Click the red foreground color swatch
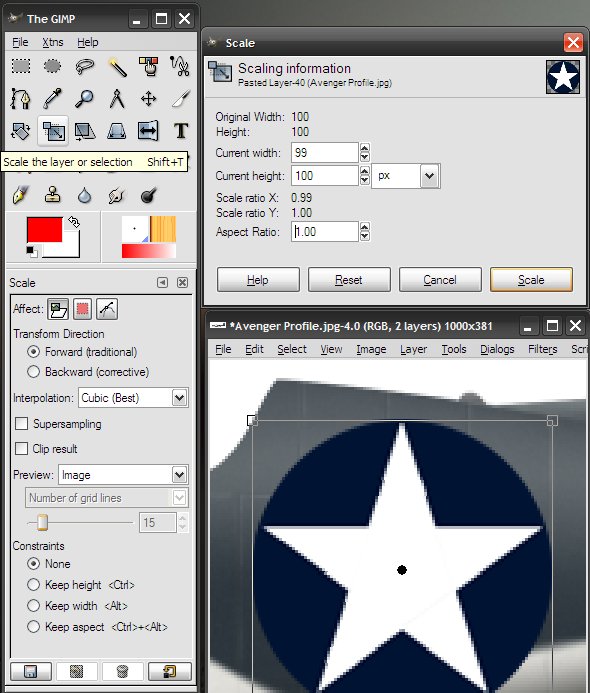590x693 pixels. [x=44, y=230]
